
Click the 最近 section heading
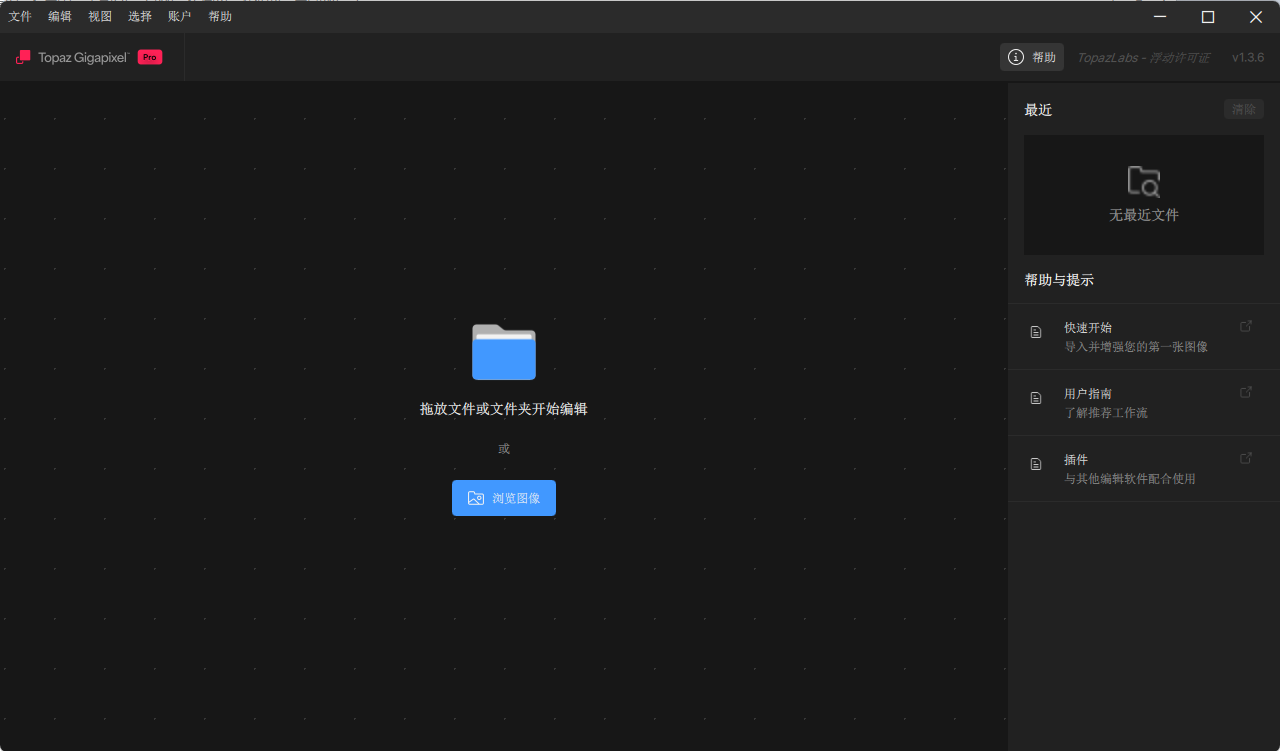[1038, 110]
